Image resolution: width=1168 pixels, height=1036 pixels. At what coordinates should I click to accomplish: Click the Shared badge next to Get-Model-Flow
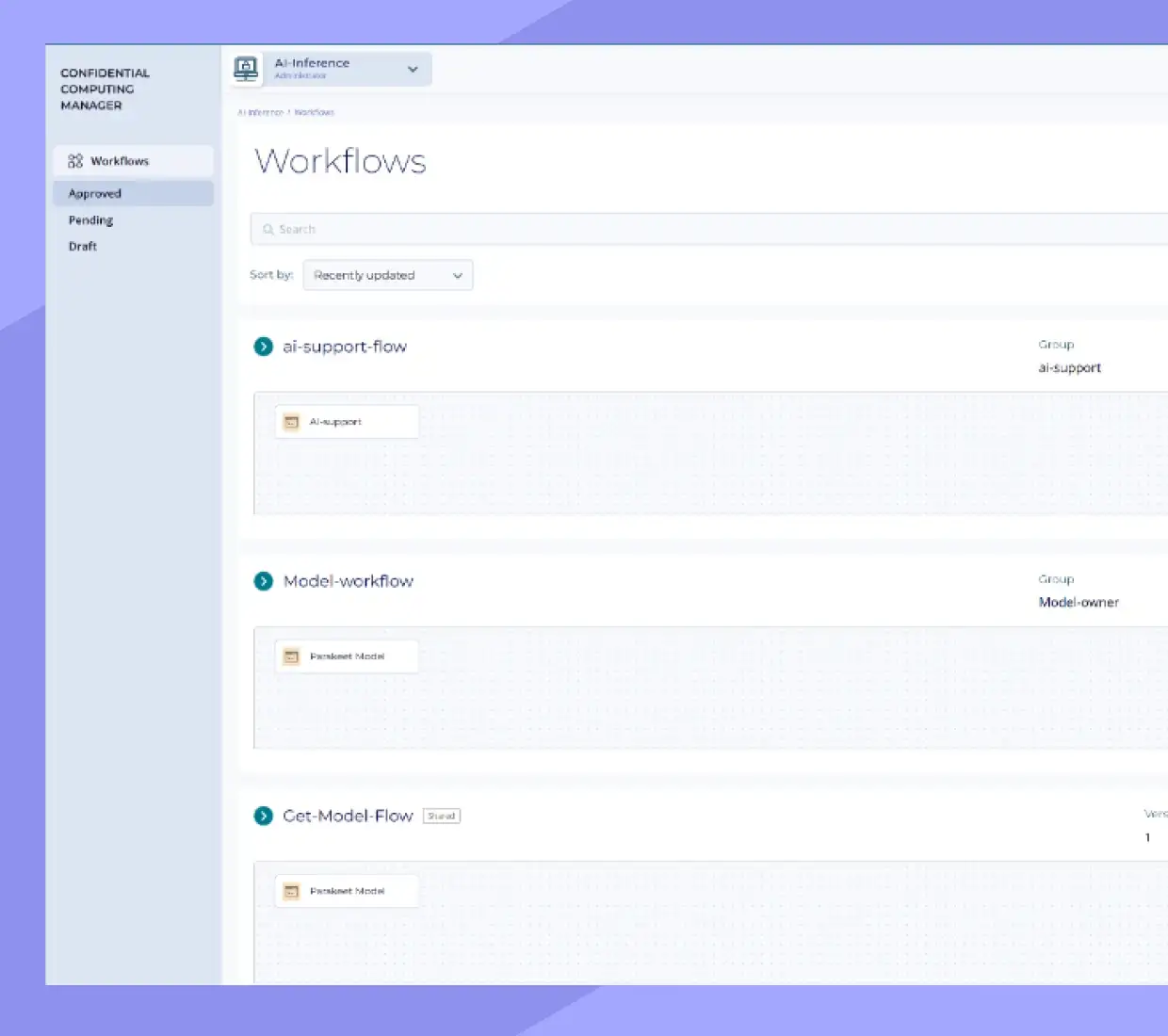pyautogui.click(x=441, y=816)
